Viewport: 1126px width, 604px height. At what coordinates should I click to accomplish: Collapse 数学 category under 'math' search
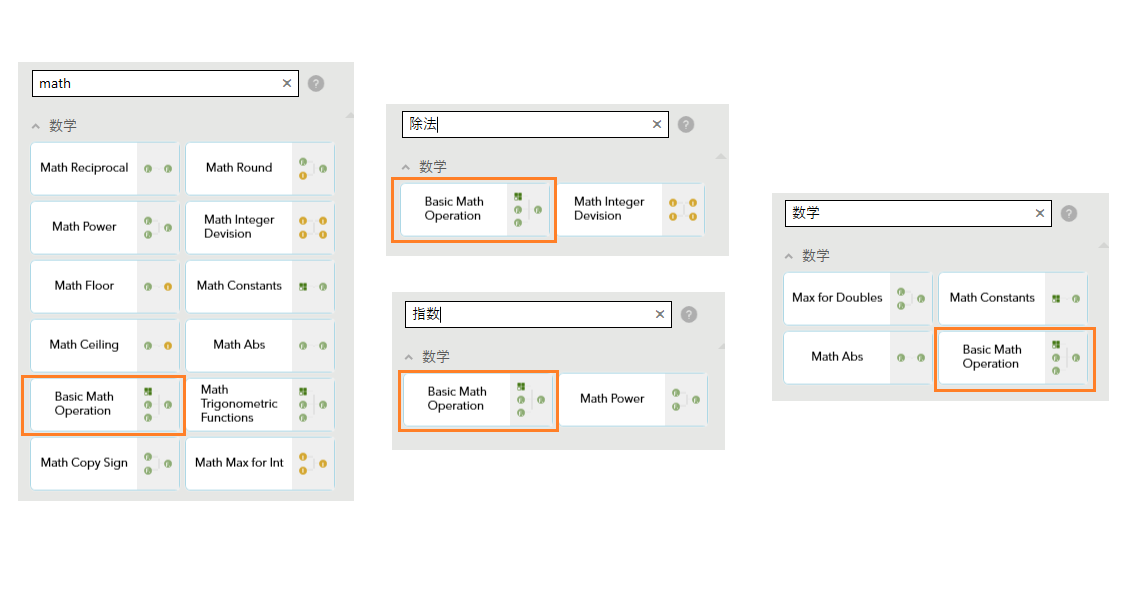(36, 127)
